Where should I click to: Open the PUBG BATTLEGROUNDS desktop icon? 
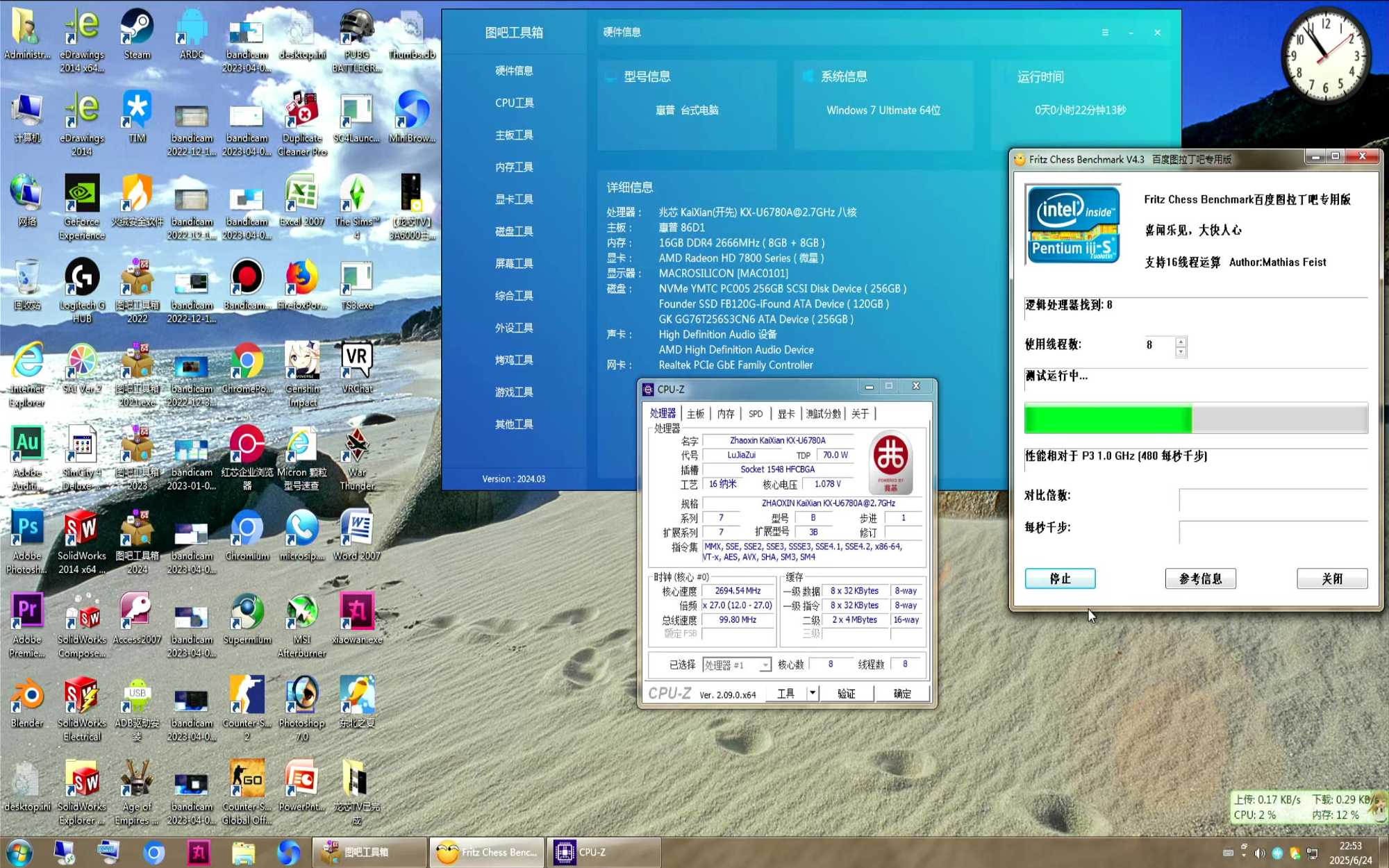pyautogui.click(x=357, y=40)
